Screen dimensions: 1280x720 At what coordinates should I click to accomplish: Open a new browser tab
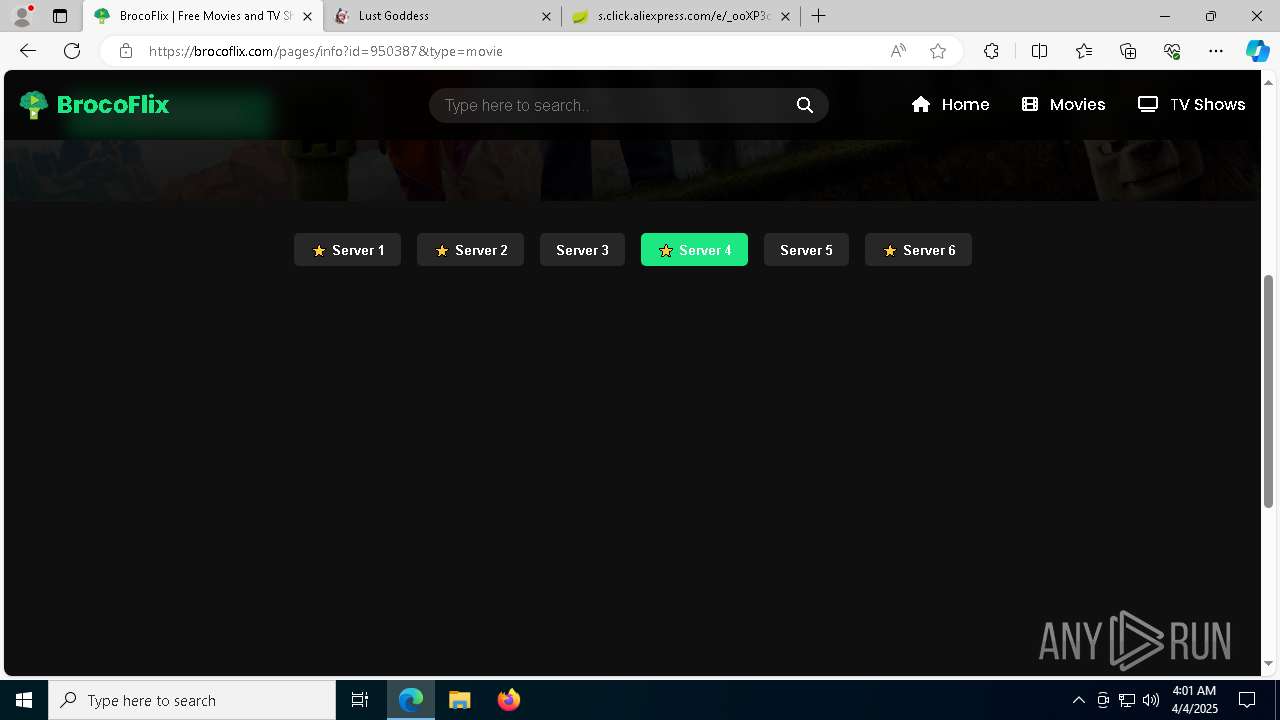point(819,16)
